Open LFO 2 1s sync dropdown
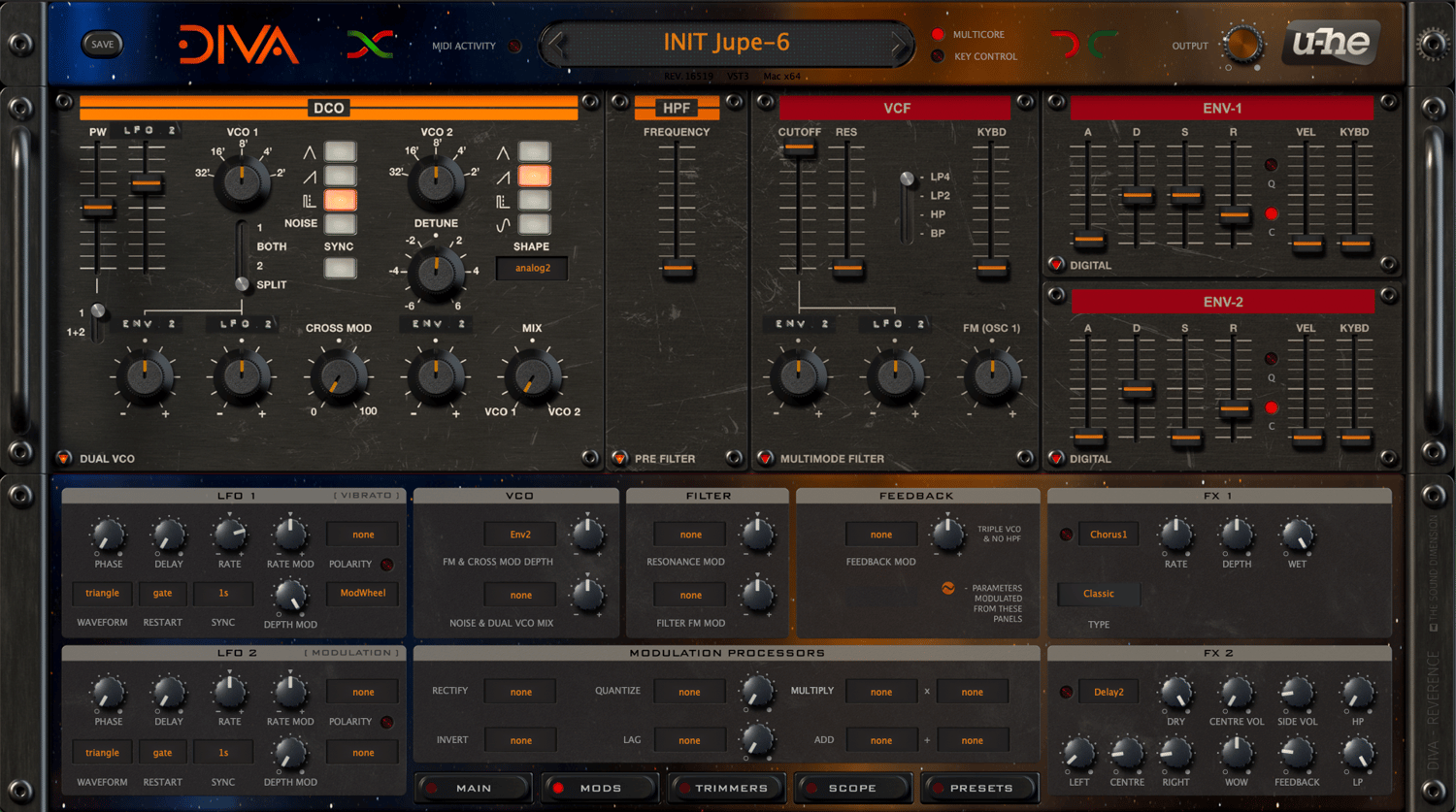1456x812 pixels. point(223,752)
